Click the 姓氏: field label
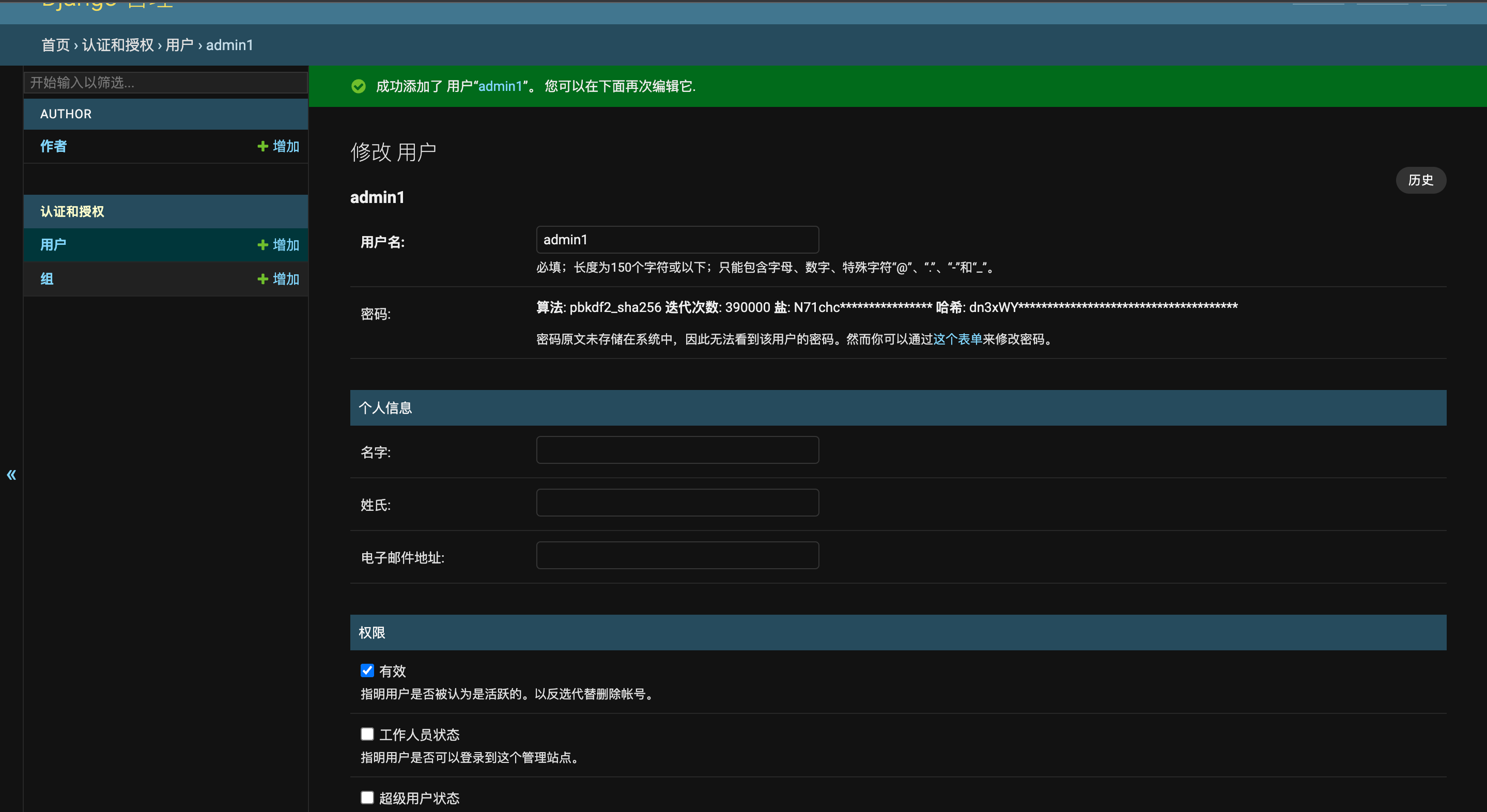Image resolution: width=1487 pixels, height=812 pixels. click(376, 505)
